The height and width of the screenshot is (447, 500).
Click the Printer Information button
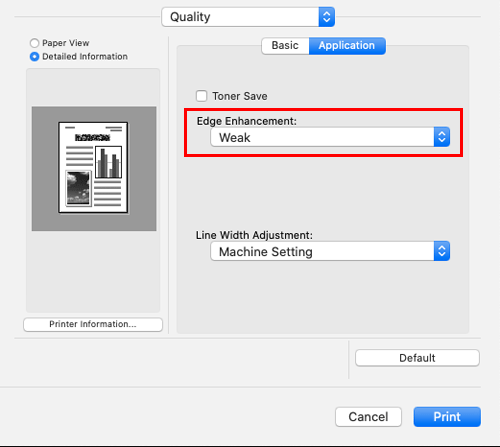click(x=93, y=324)
